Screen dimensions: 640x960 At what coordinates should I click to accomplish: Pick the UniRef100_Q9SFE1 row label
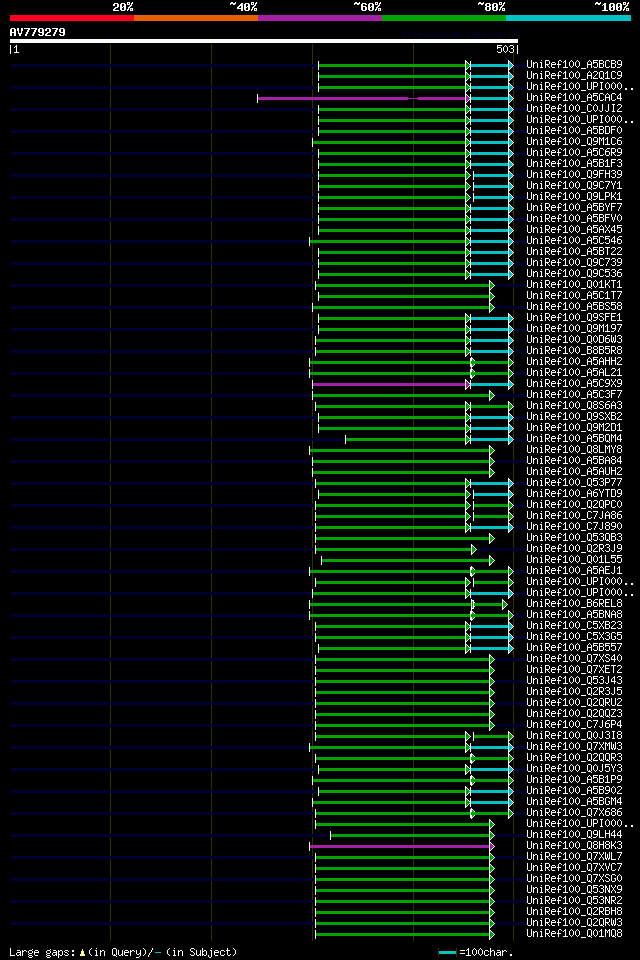[x=574, y=318]
